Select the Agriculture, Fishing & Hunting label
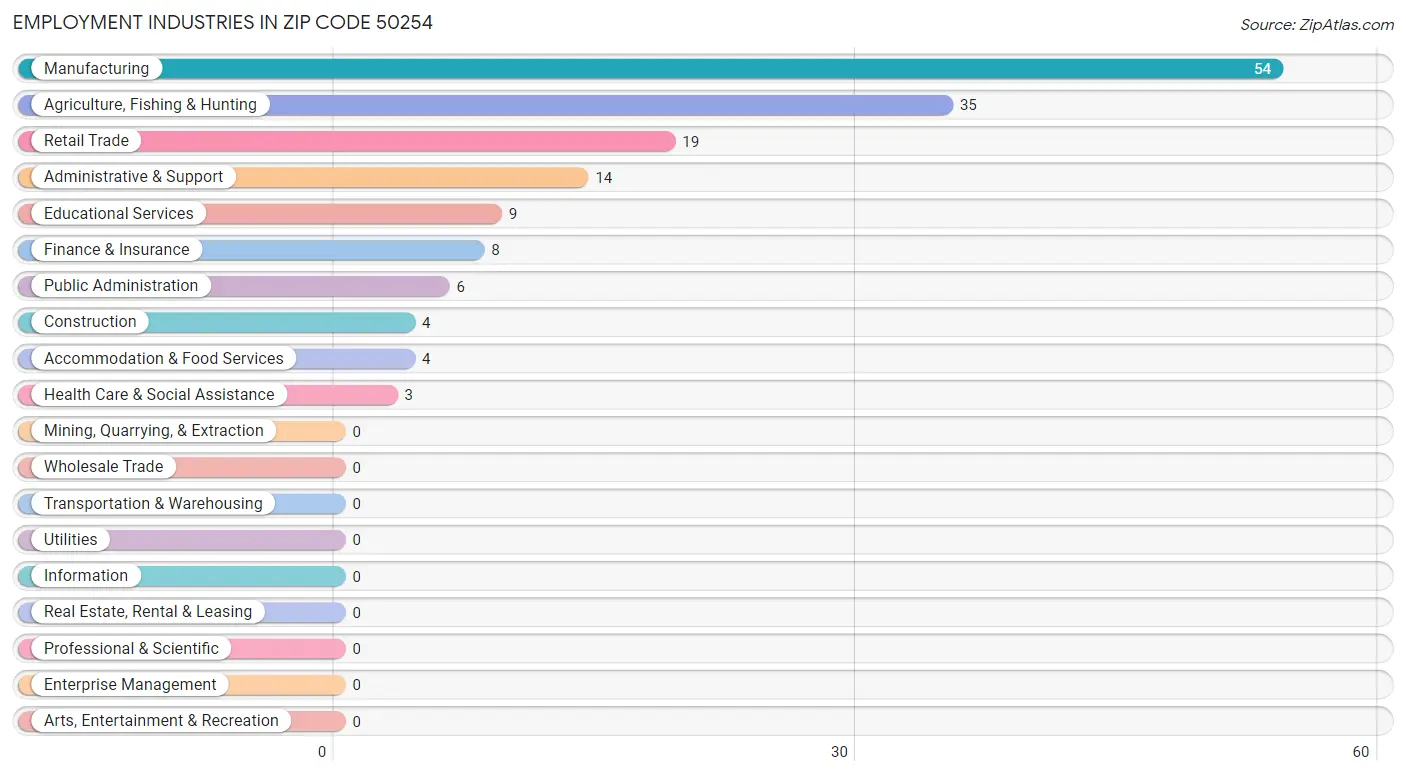Viewport: 1406px width, 776px height. [x=150, y=104]
